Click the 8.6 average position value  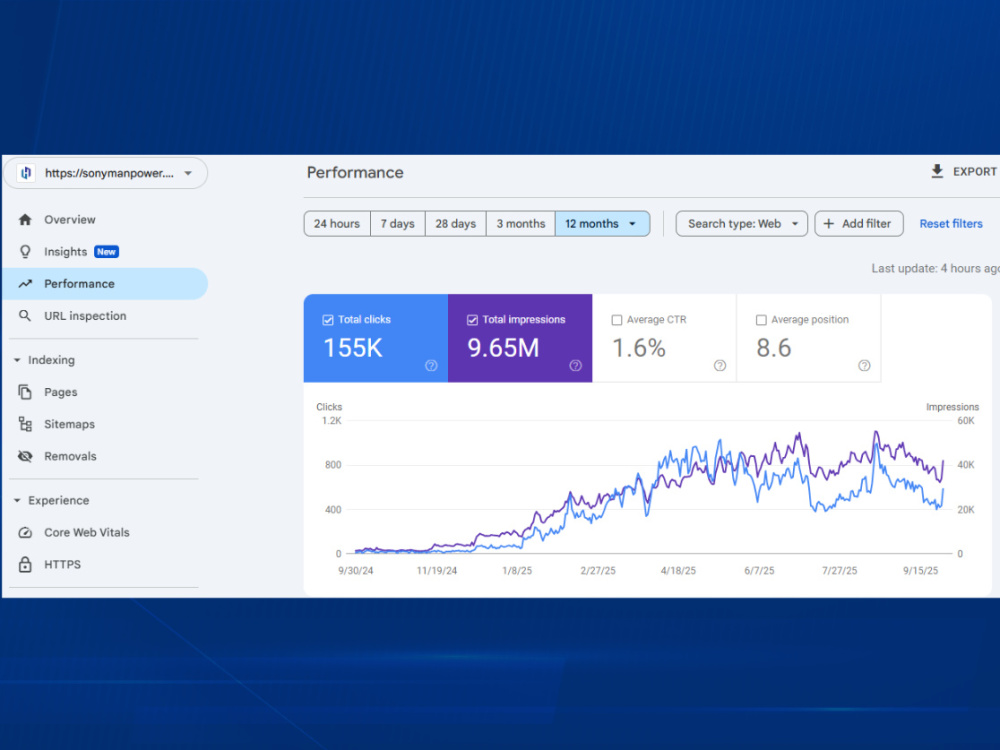click(774, 348)
